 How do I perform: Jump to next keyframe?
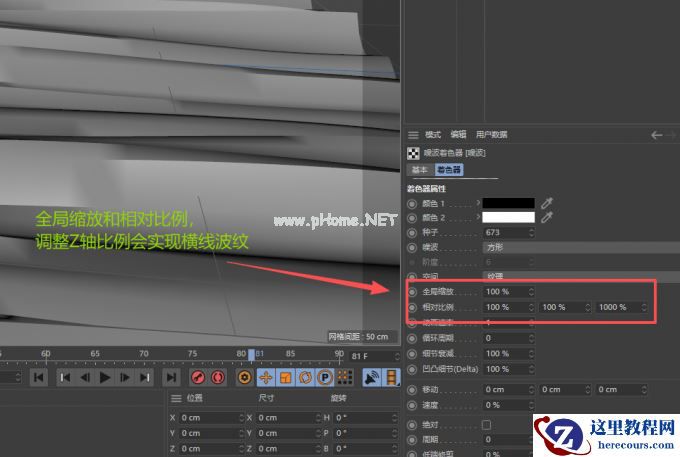[x=144, y=377]
